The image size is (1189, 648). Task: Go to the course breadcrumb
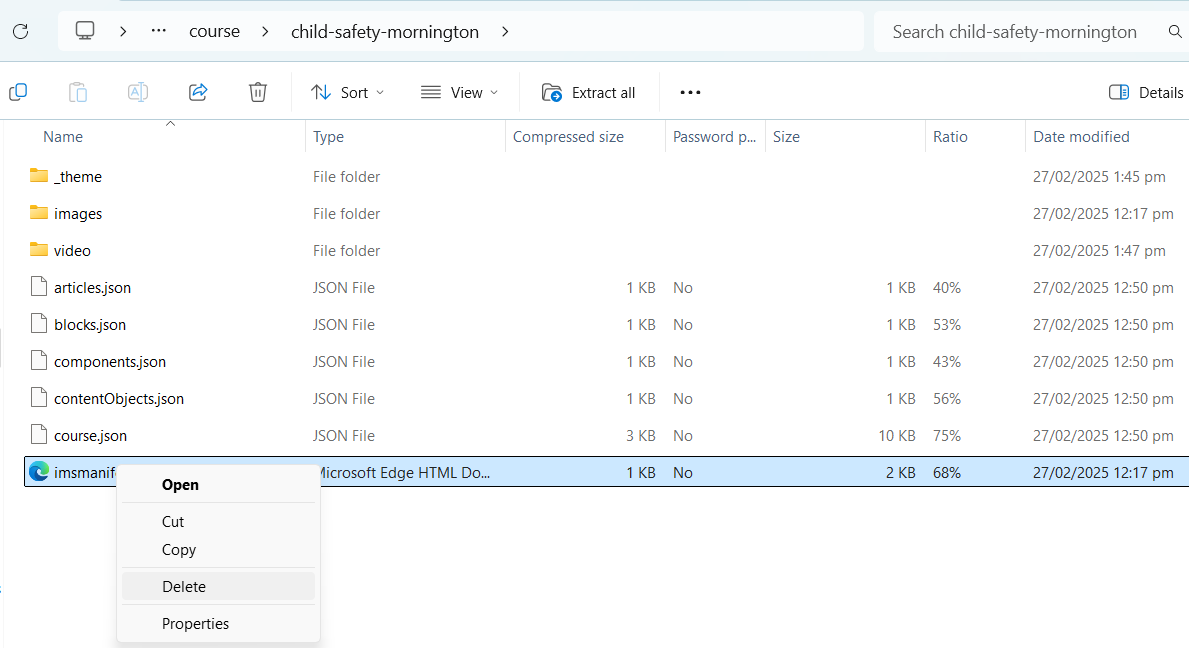[x=215, y=32]
